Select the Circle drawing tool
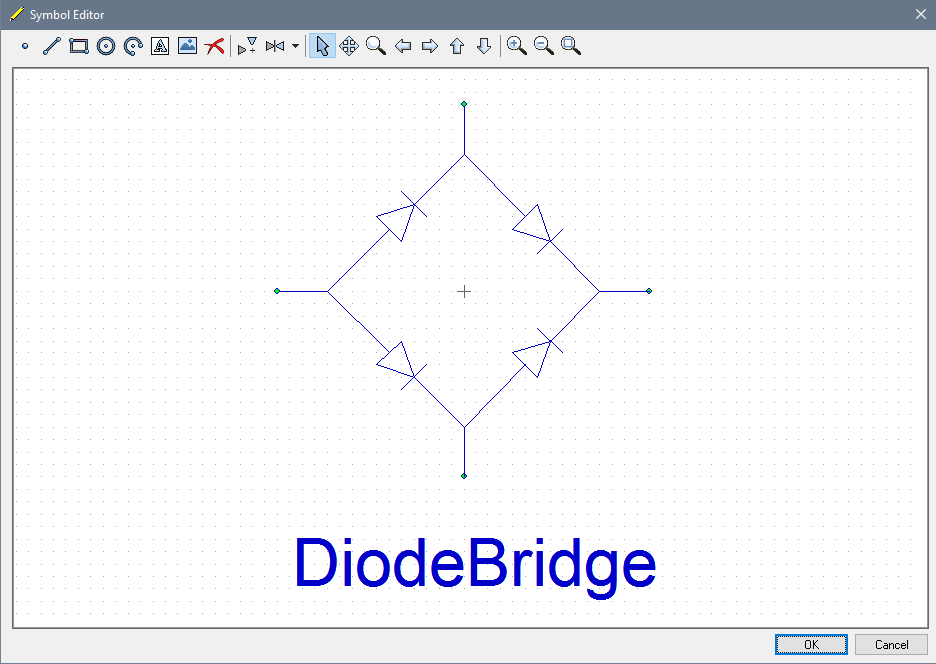 point(106,46)
